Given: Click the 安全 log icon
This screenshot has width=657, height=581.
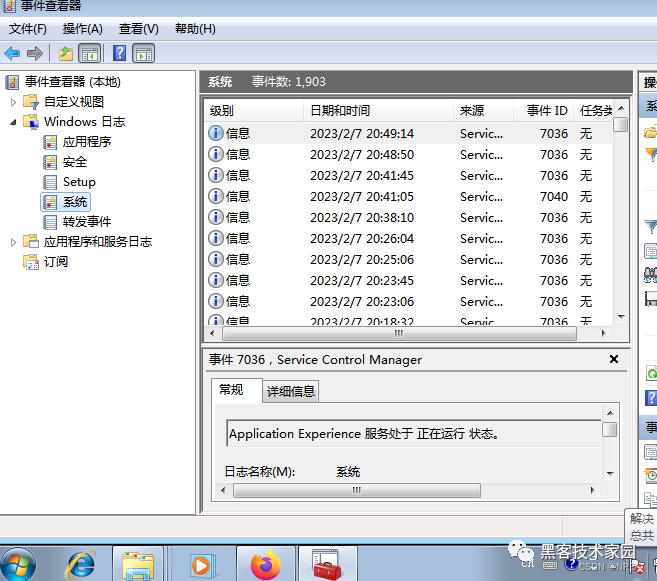Looking at the screenshot, I should click(x=50, y=162).
